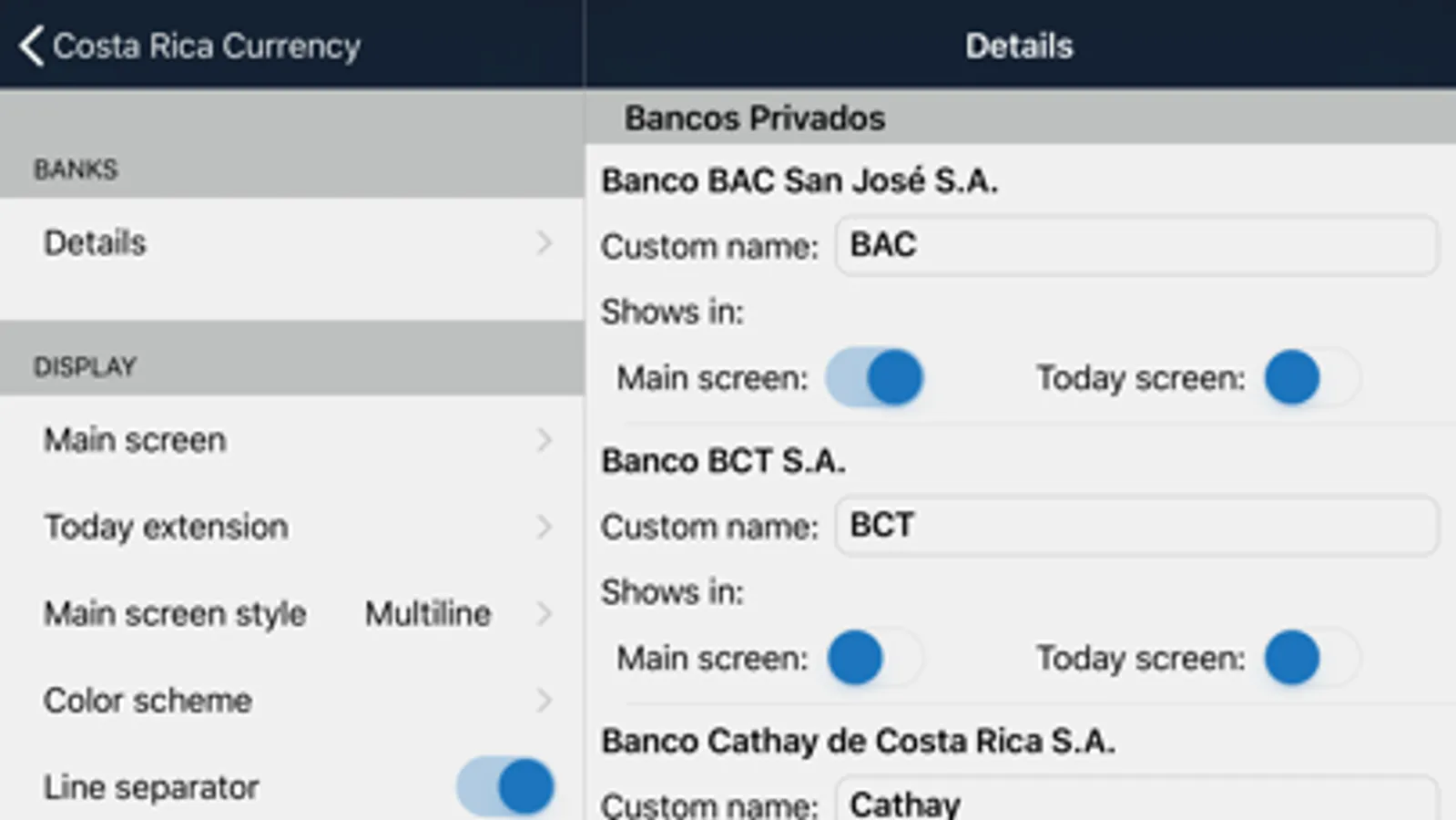Click the chevron next to Multiline

(x=544, y=613)
